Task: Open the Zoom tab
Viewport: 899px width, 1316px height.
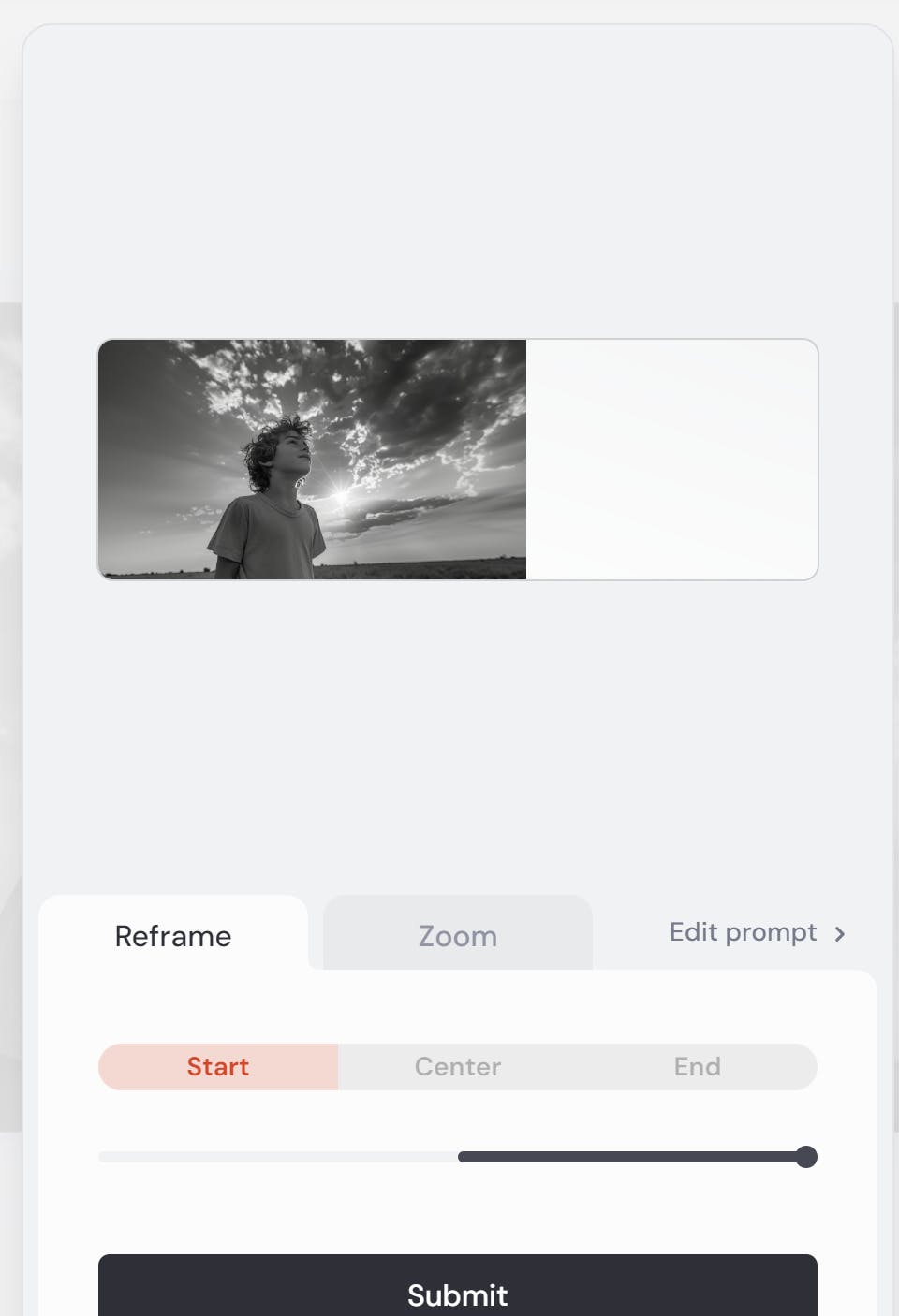Action: point(457,936)
